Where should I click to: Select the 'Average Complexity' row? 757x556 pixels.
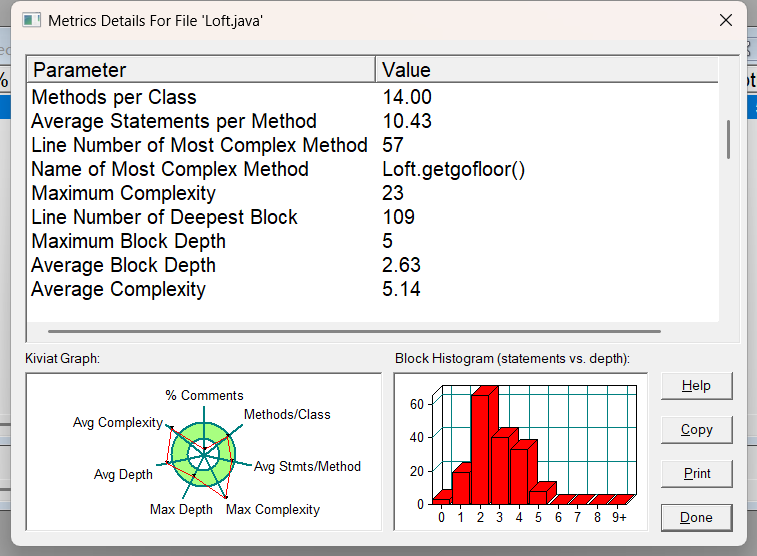pyautogui.click(x=373, y=289)
